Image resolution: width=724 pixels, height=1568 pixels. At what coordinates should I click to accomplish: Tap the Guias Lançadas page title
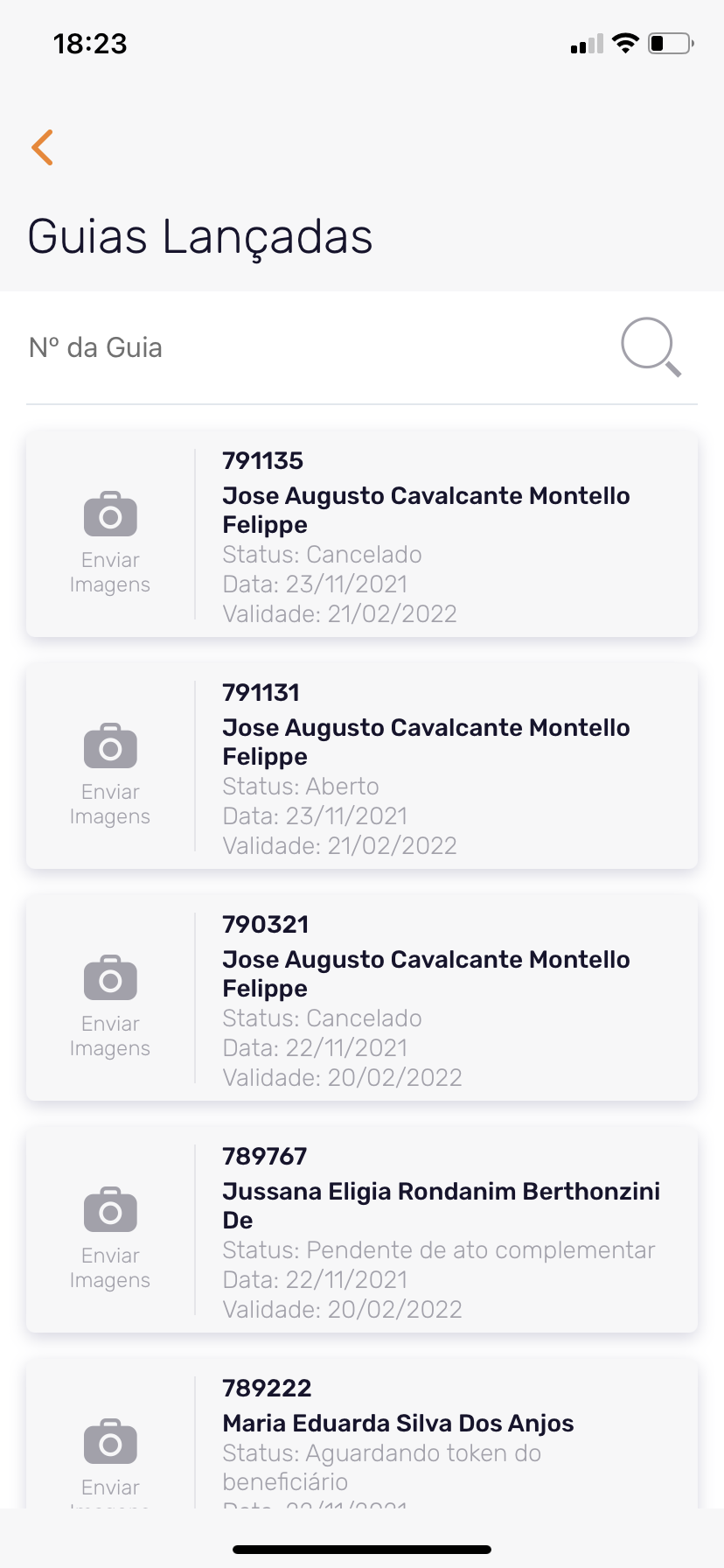click(200, 237)
